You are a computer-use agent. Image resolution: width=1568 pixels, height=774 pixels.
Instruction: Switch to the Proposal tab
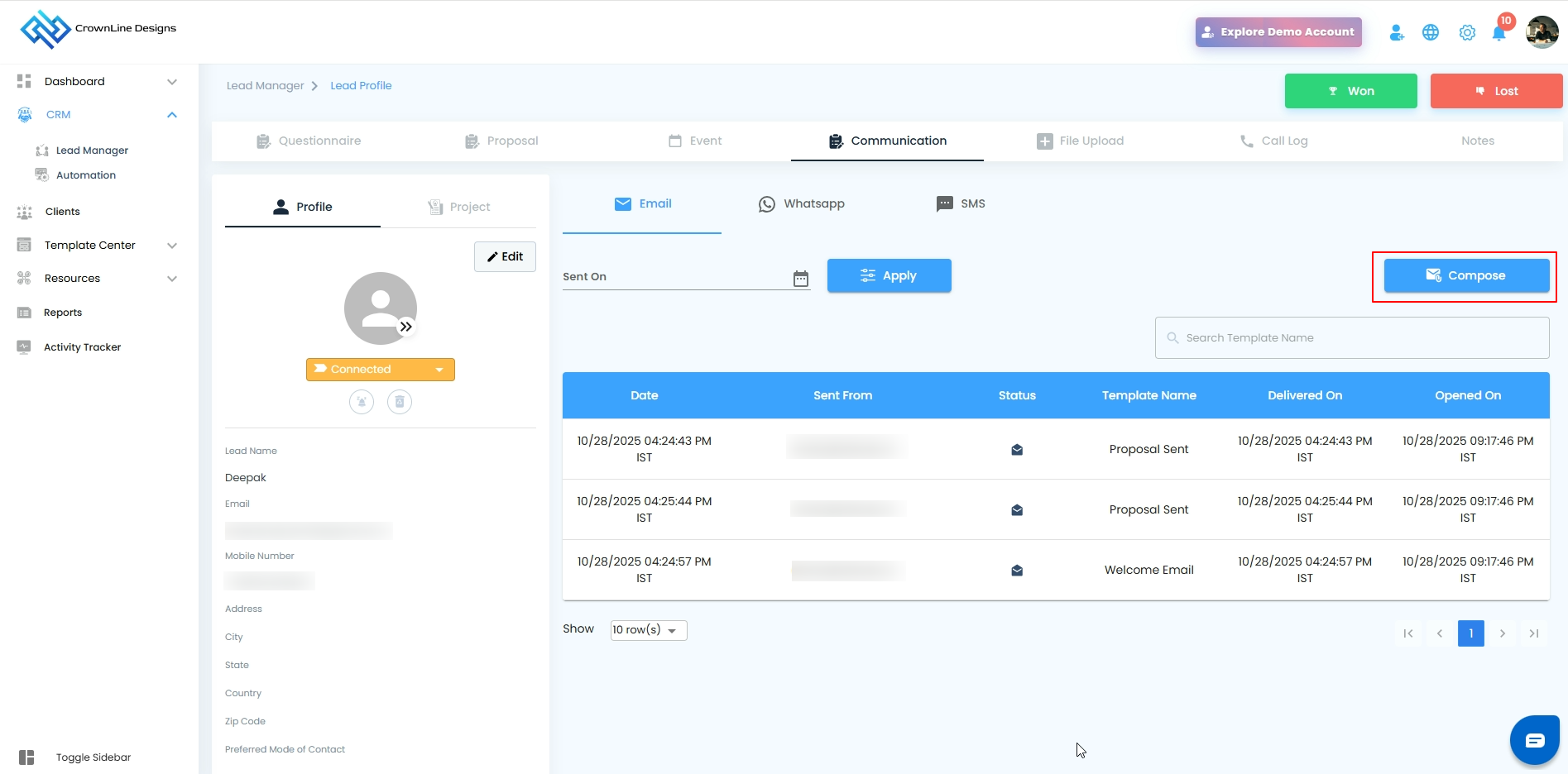tap(501, 141)
